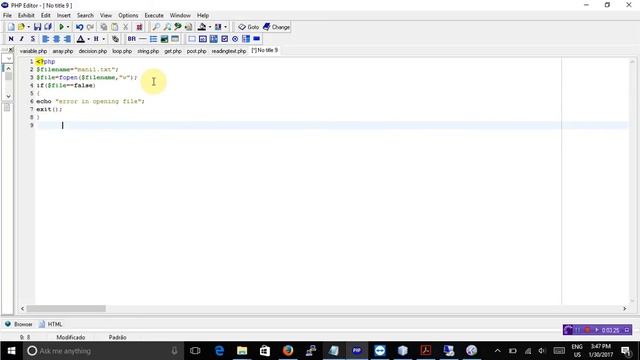
Task: Expand the font color dropdown arrow
Action: coord(88,39)
